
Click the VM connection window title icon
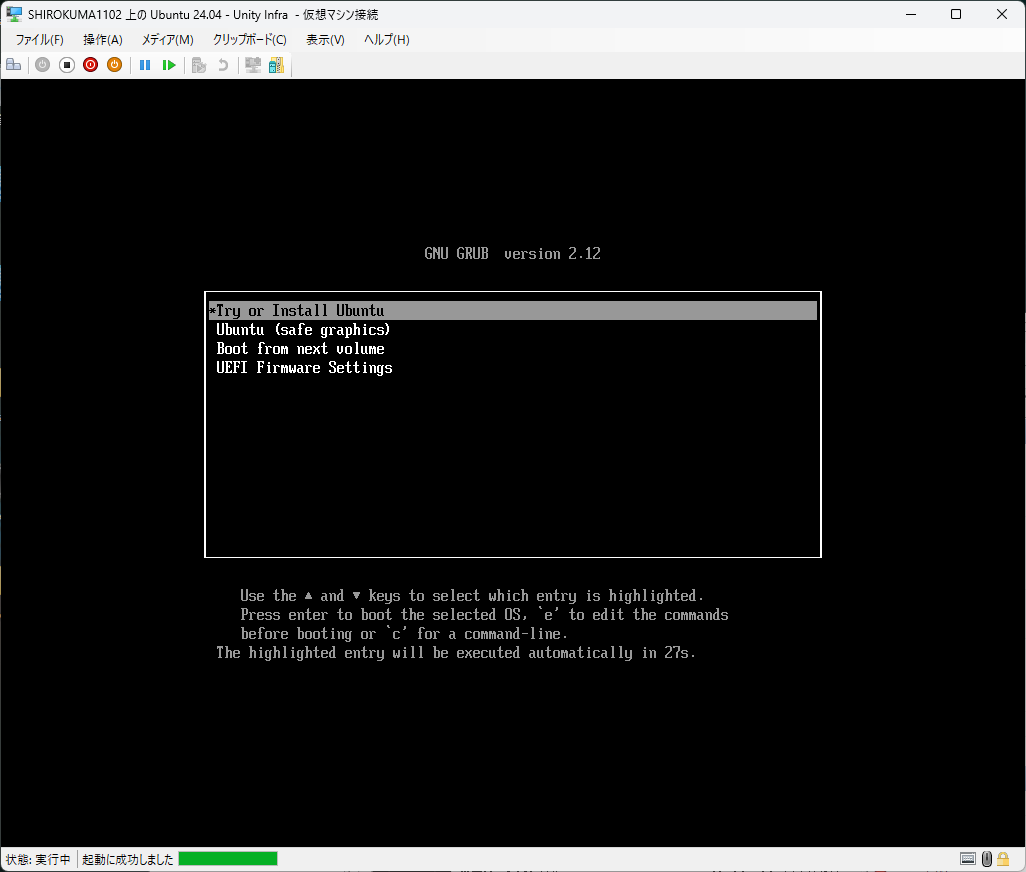14,14
